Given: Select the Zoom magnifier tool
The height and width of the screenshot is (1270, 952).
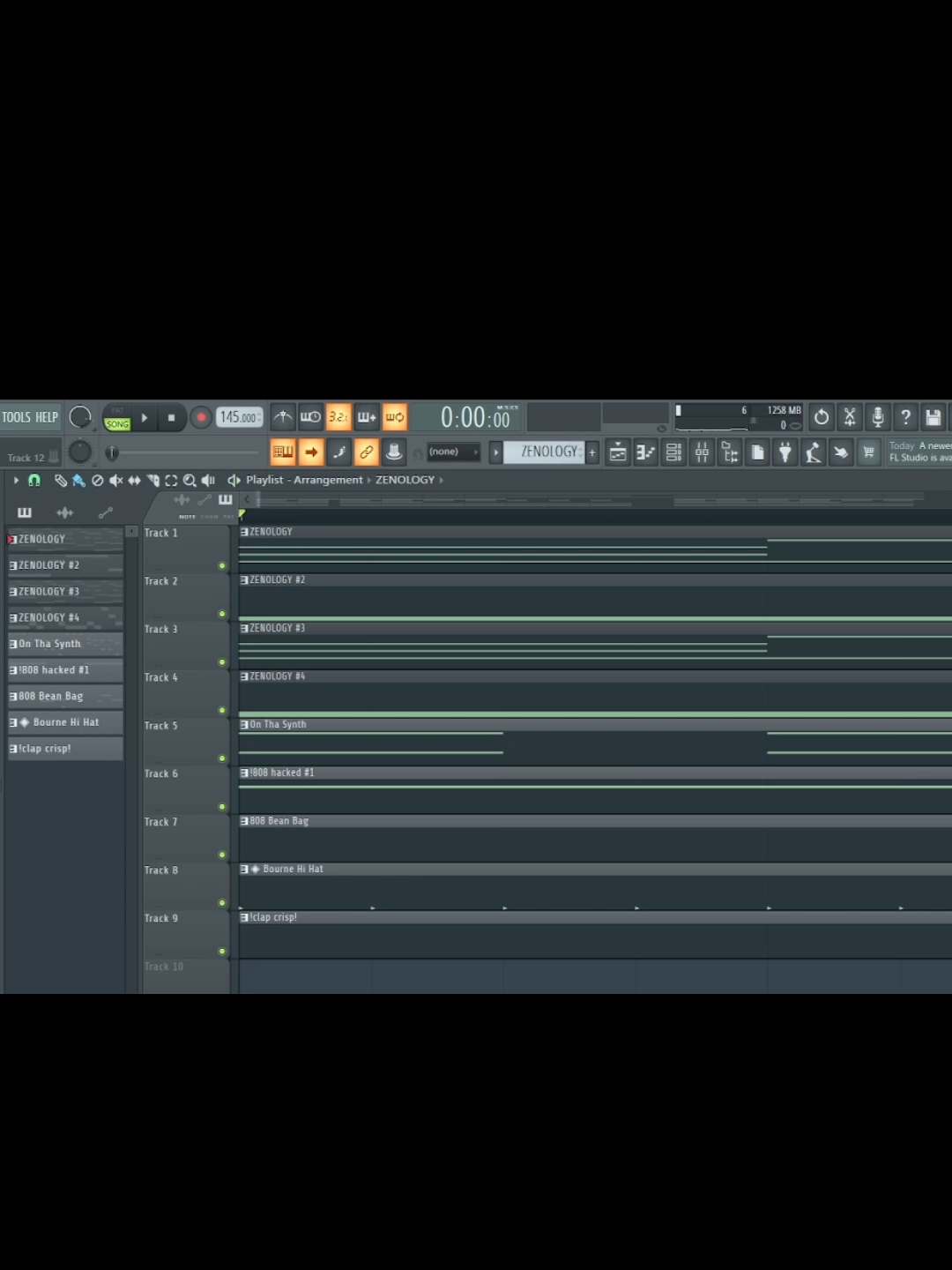Looking at the screenshot, I should [x=190, y=481].
